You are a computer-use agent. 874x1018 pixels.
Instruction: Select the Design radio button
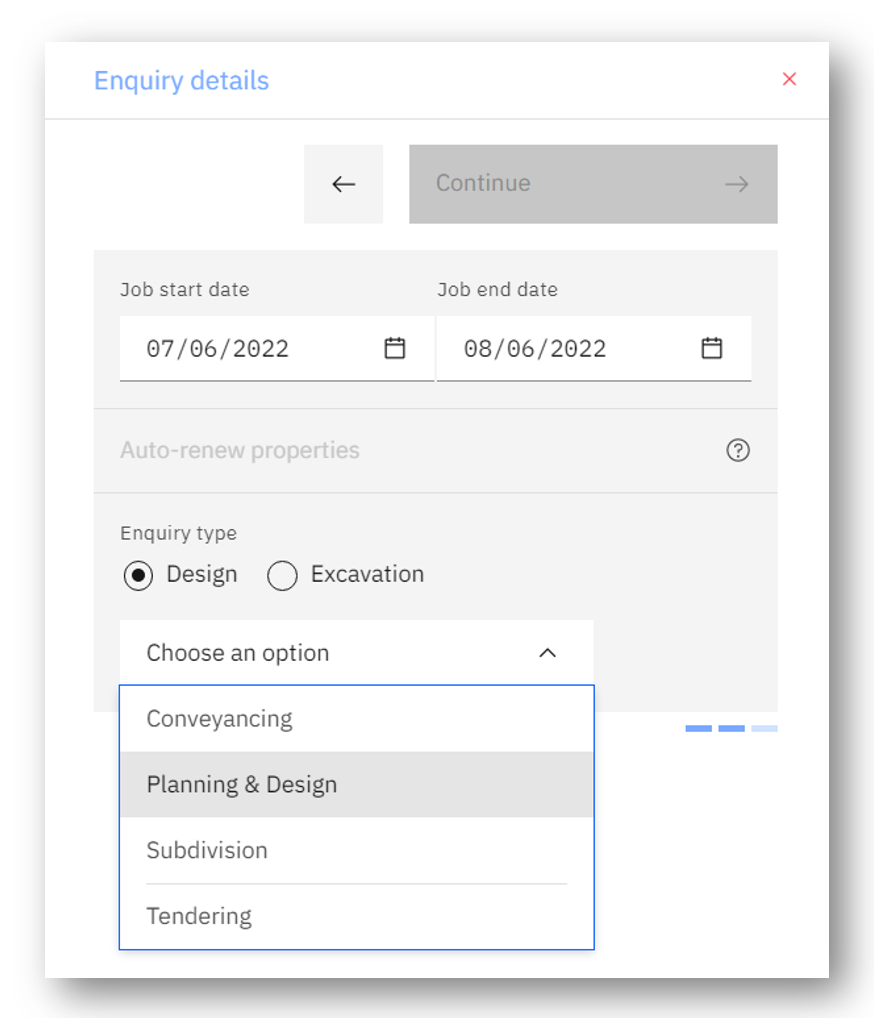point(138,576)
